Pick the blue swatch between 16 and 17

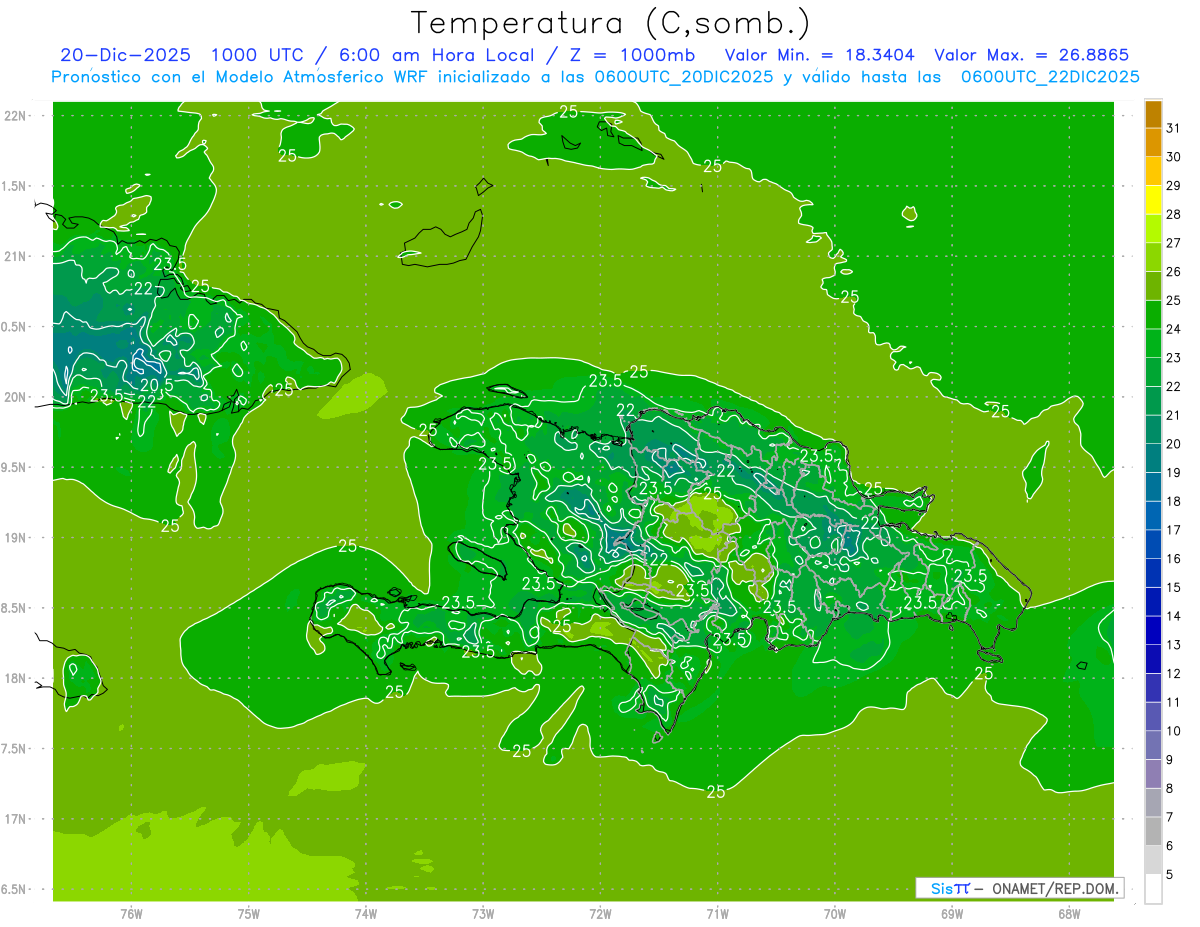pyautogui.click(x=1153, y=545)
